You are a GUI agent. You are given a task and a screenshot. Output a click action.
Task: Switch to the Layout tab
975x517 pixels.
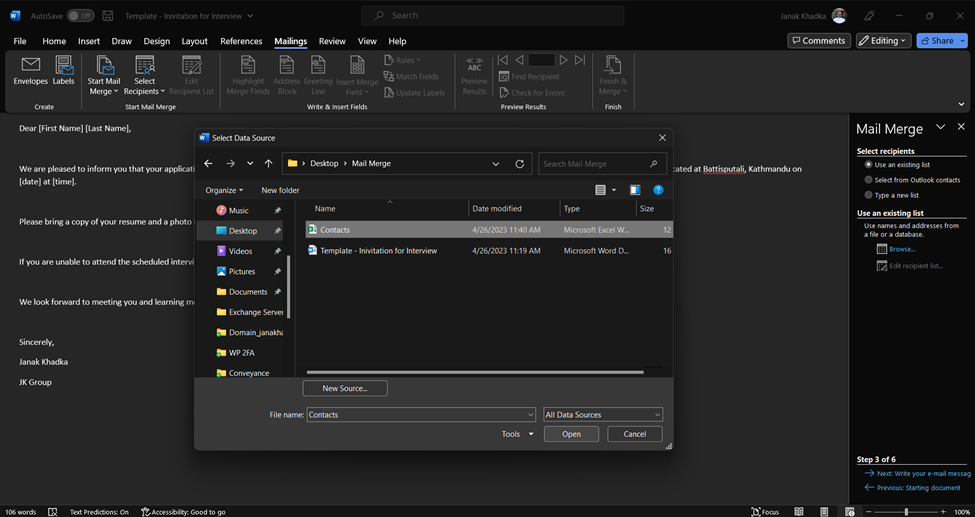pos(195,41)
